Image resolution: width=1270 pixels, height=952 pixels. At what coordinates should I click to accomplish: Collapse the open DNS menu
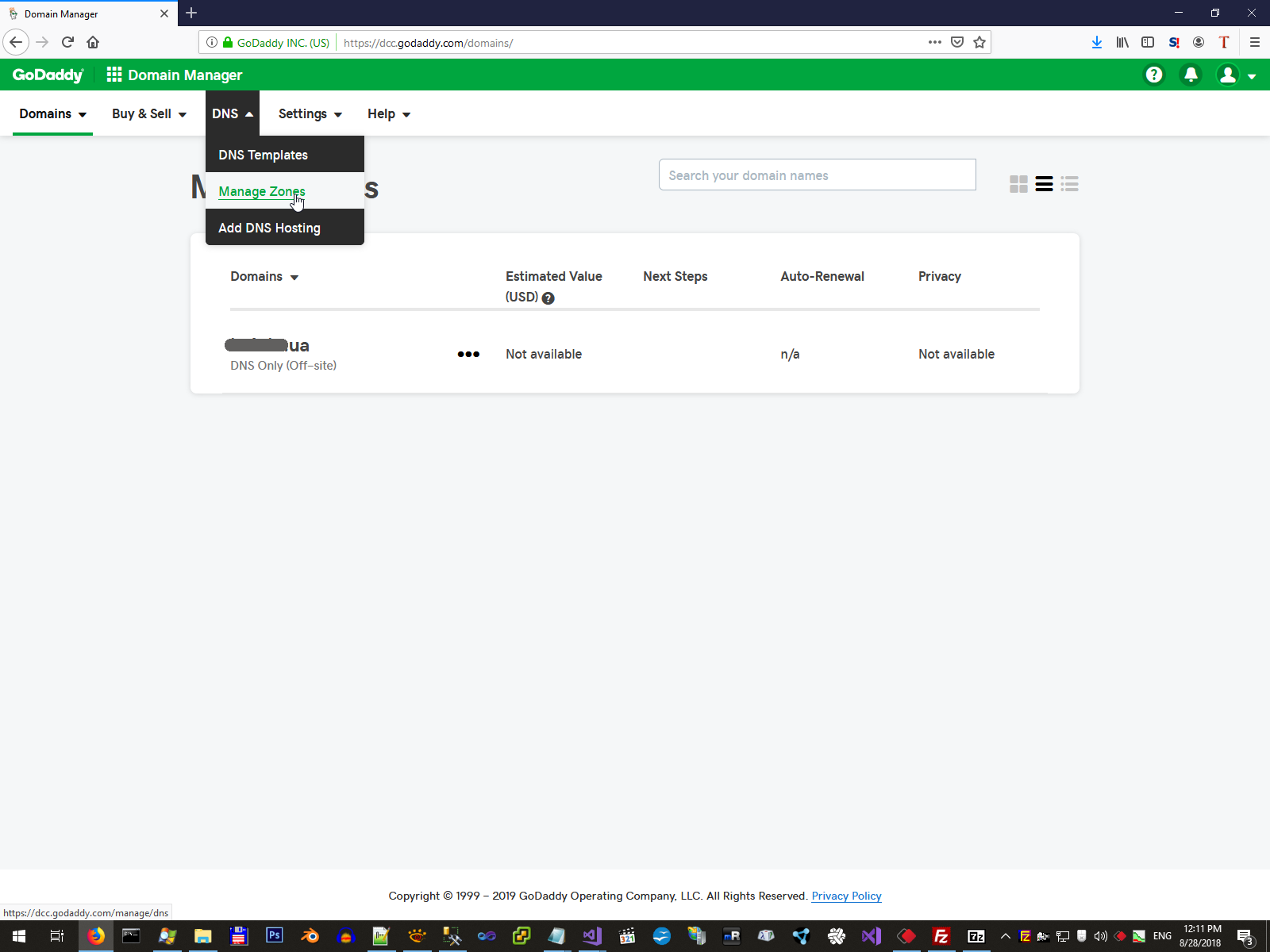click(x=233, y=113)
